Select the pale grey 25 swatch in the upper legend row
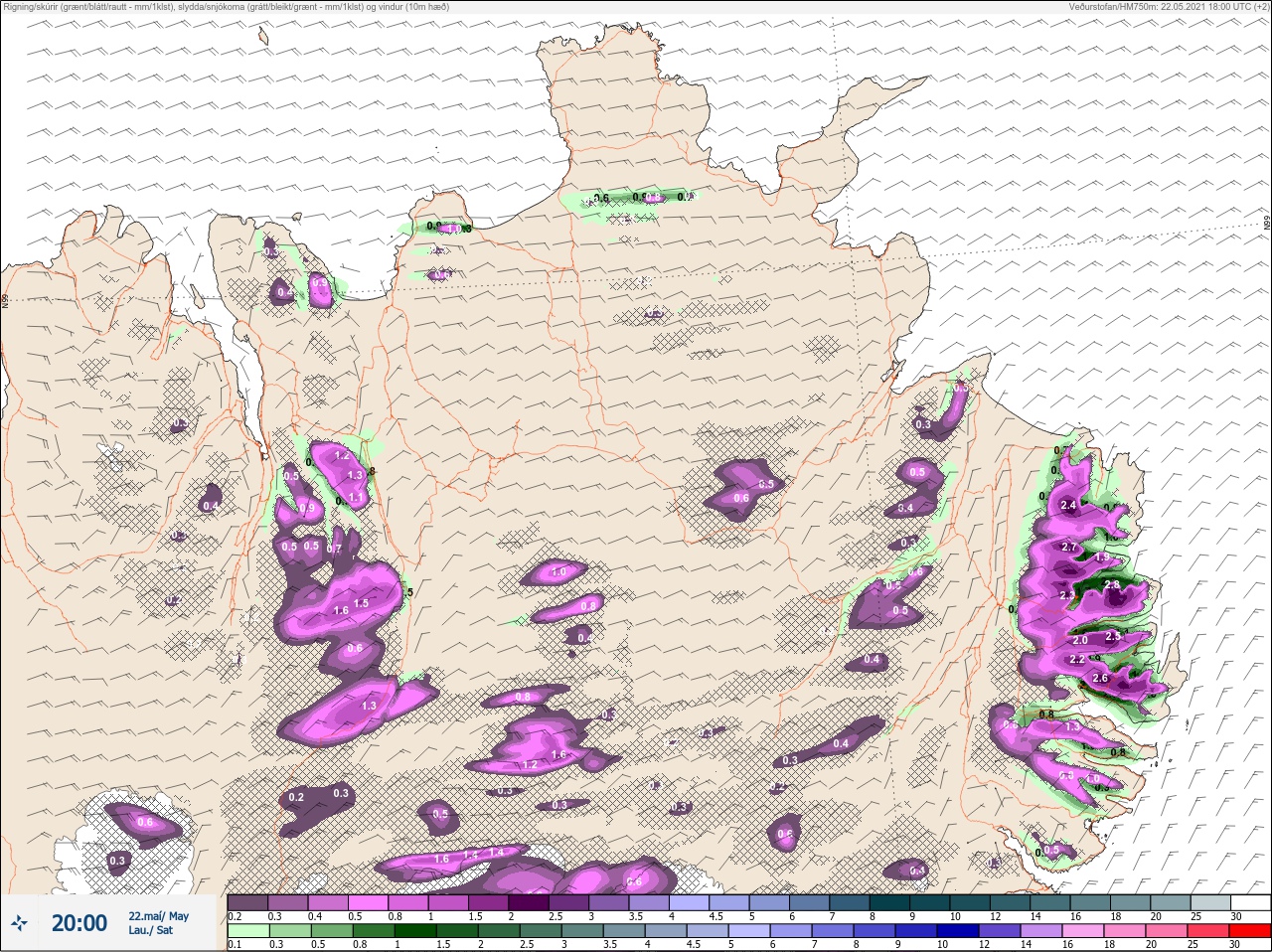 (x=1211, y=902)
